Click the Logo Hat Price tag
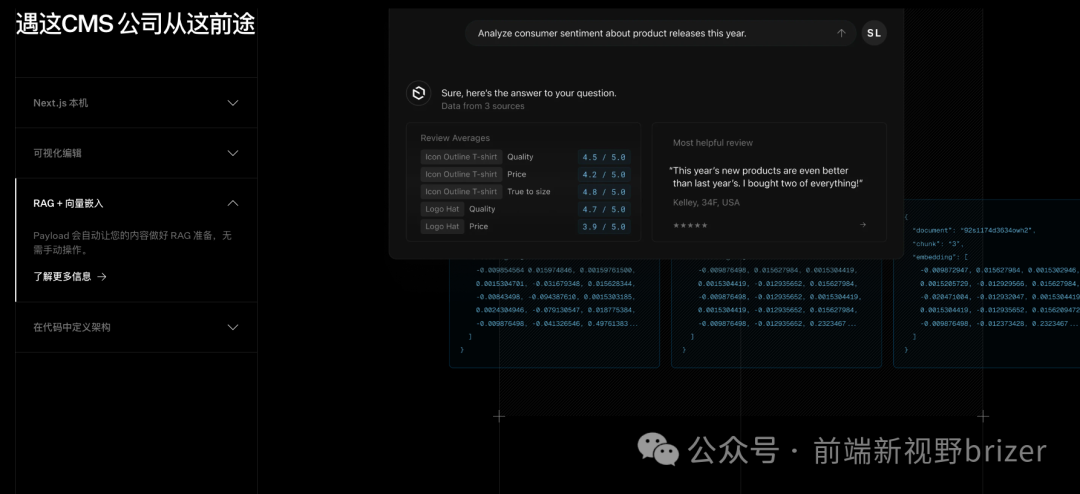The width and height of the screenshot is (1080, 494). point(442,226)
